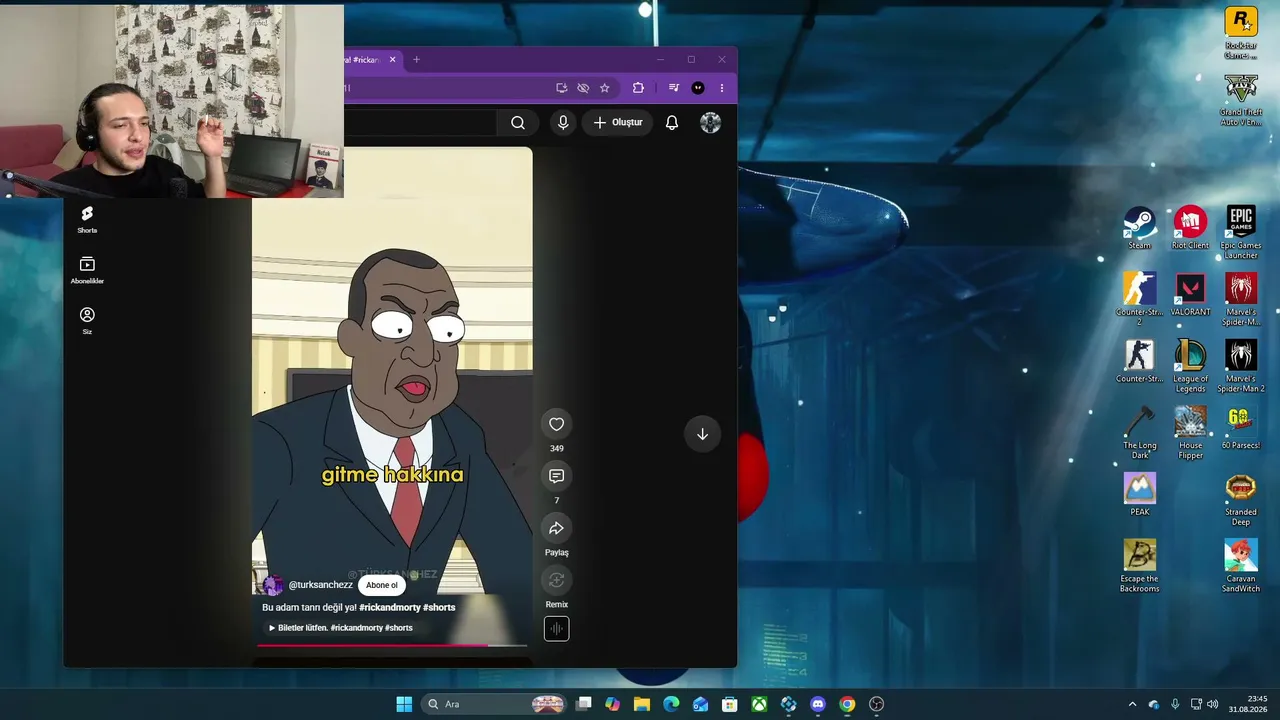
Task: Open Abonelikler in YouTube sidebar
Action: [87, 269]
